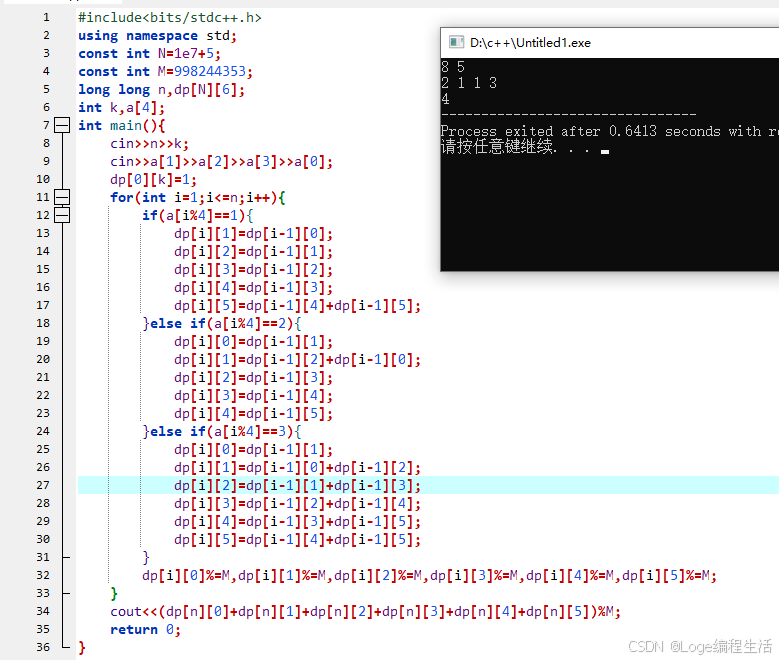Click the 'cout<<' output statement line
Image resolution: width=779 pixels, height=660 pixels.
366,611
